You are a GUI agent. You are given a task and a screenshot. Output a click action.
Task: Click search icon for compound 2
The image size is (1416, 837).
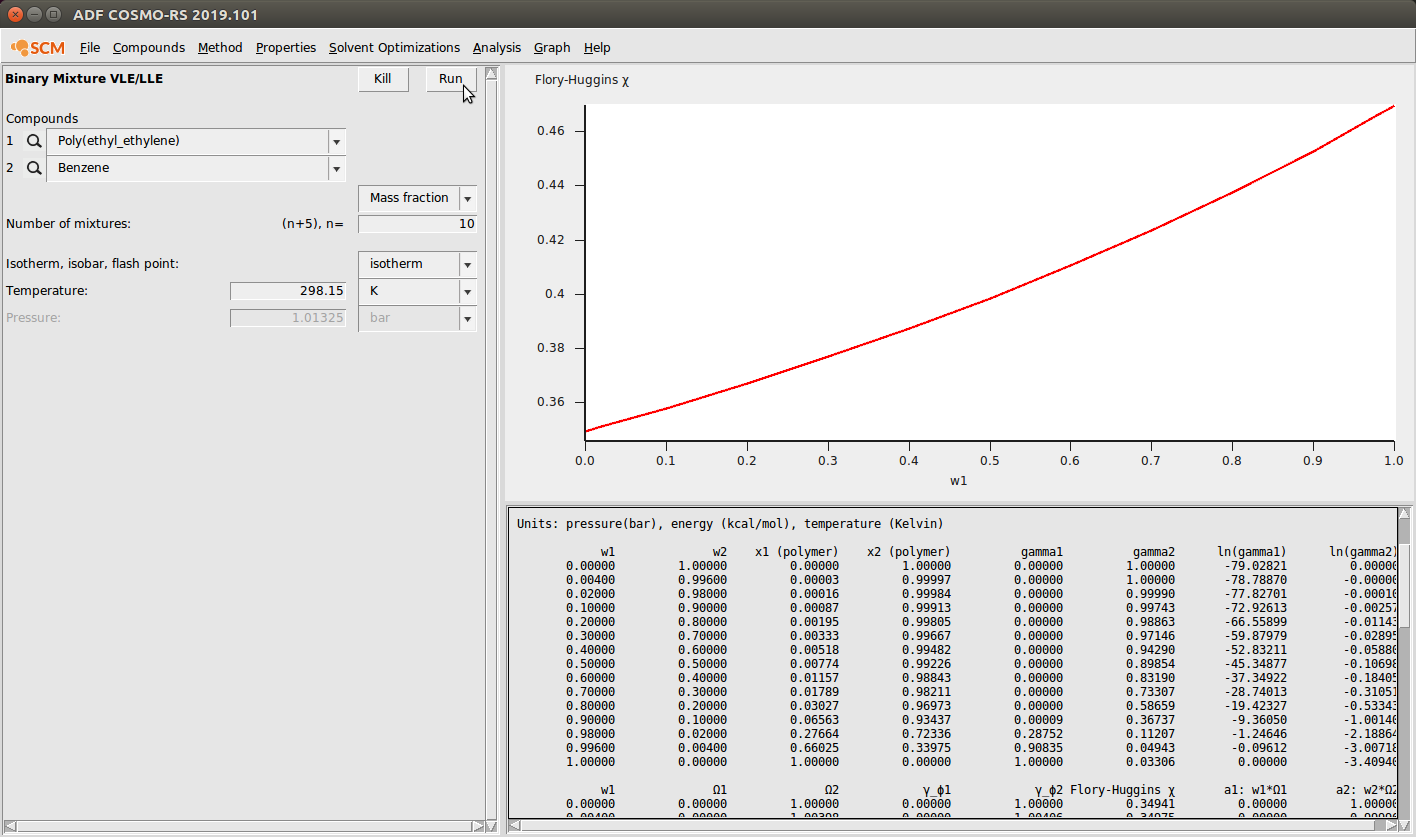(33, 169)
